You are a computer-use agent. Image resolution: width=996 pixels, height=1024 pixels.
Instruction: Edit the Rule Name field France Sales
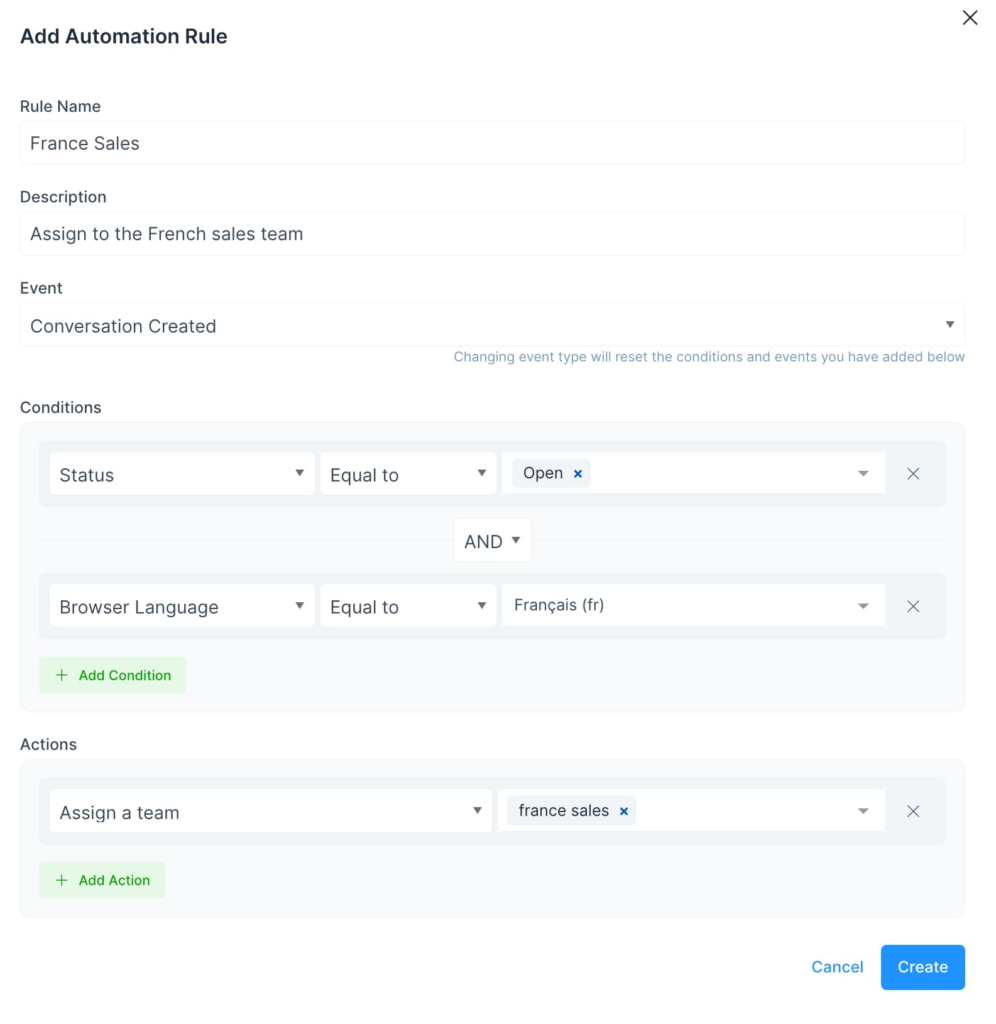[x=492, y=143]
